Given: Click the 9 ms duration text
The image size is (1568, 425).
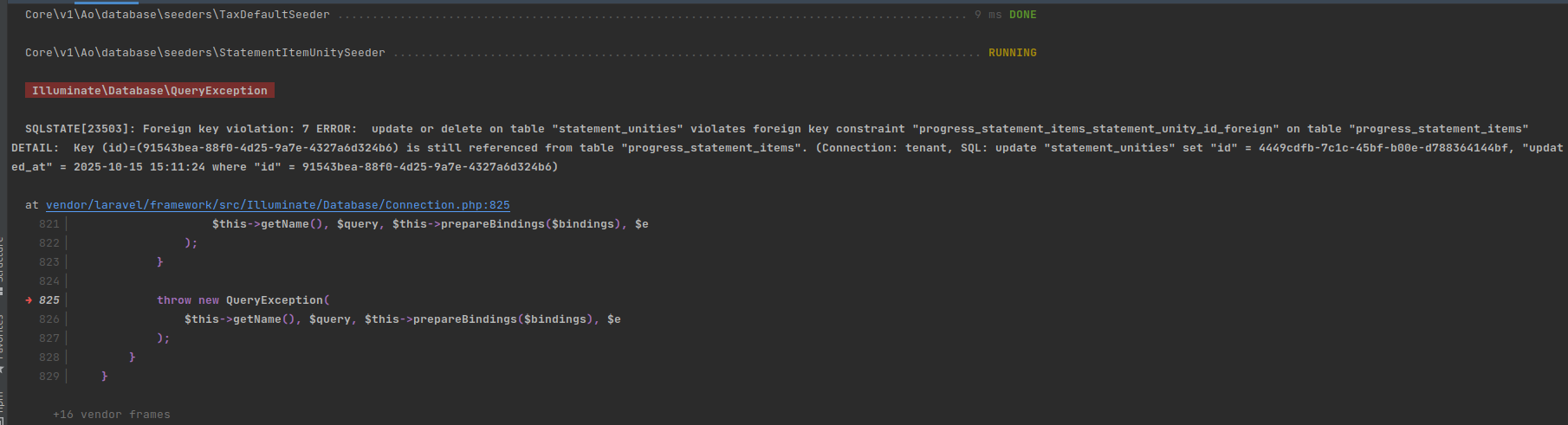Looking at the screenshot, I should pos(988,15).
